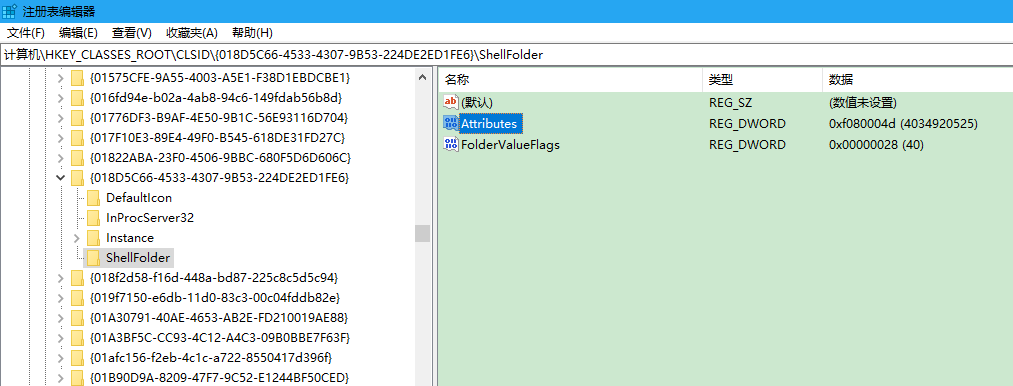The image size is (1013, 386).
Task: Select the Attributes value name
Action: pos(488,123)
